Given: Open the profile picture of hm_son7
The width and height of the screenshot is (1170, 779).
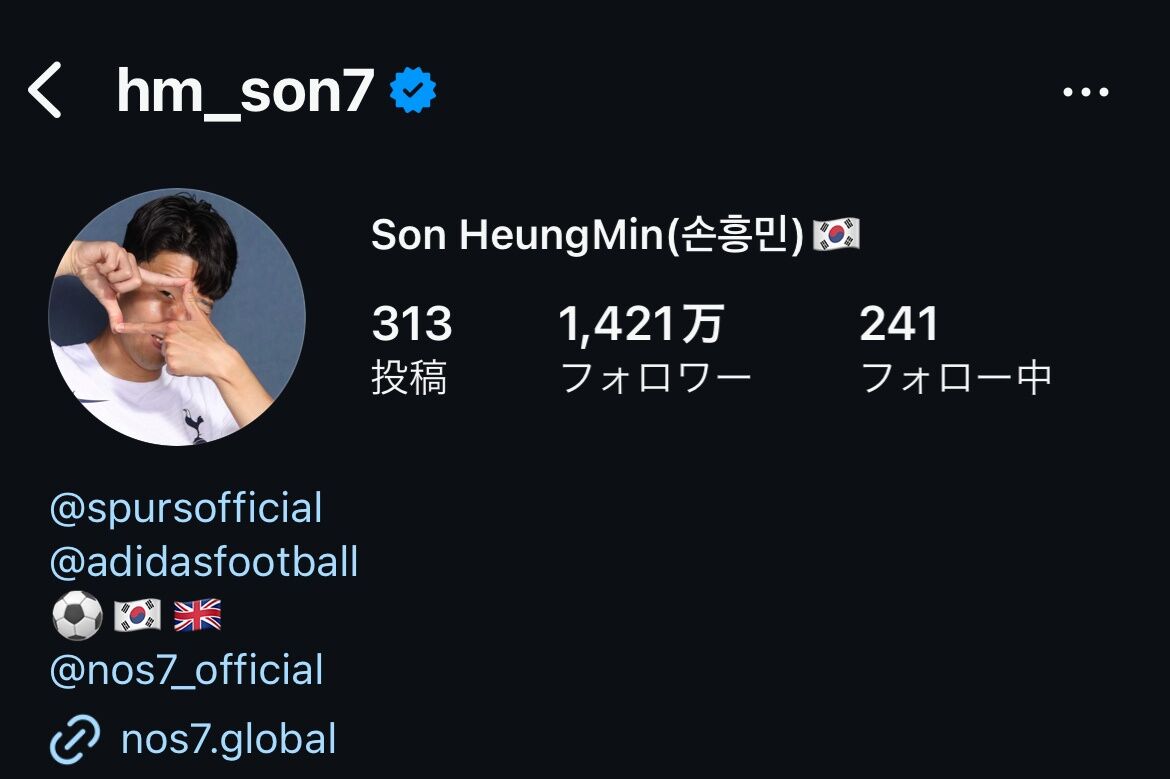Looking at the screenshot, I should [x=177, y=317].
